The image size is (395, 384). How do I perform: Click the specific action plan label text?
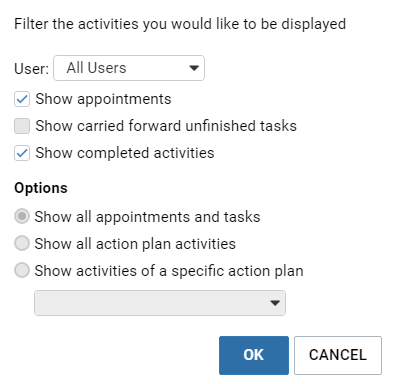tap(169, 271)
